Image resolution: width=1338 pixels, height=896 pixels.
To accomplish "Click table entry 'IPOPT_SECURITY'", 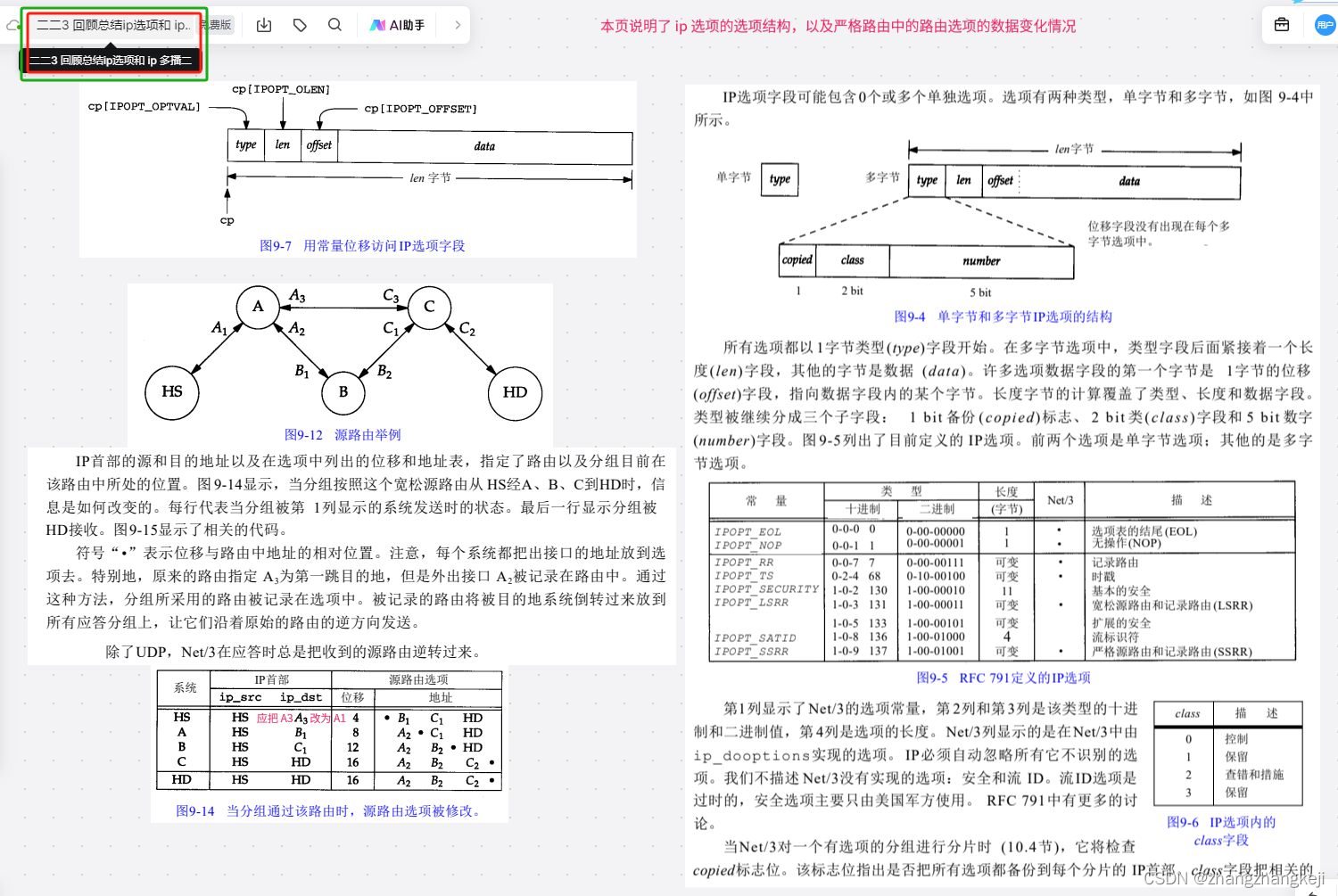I will 766,589.
